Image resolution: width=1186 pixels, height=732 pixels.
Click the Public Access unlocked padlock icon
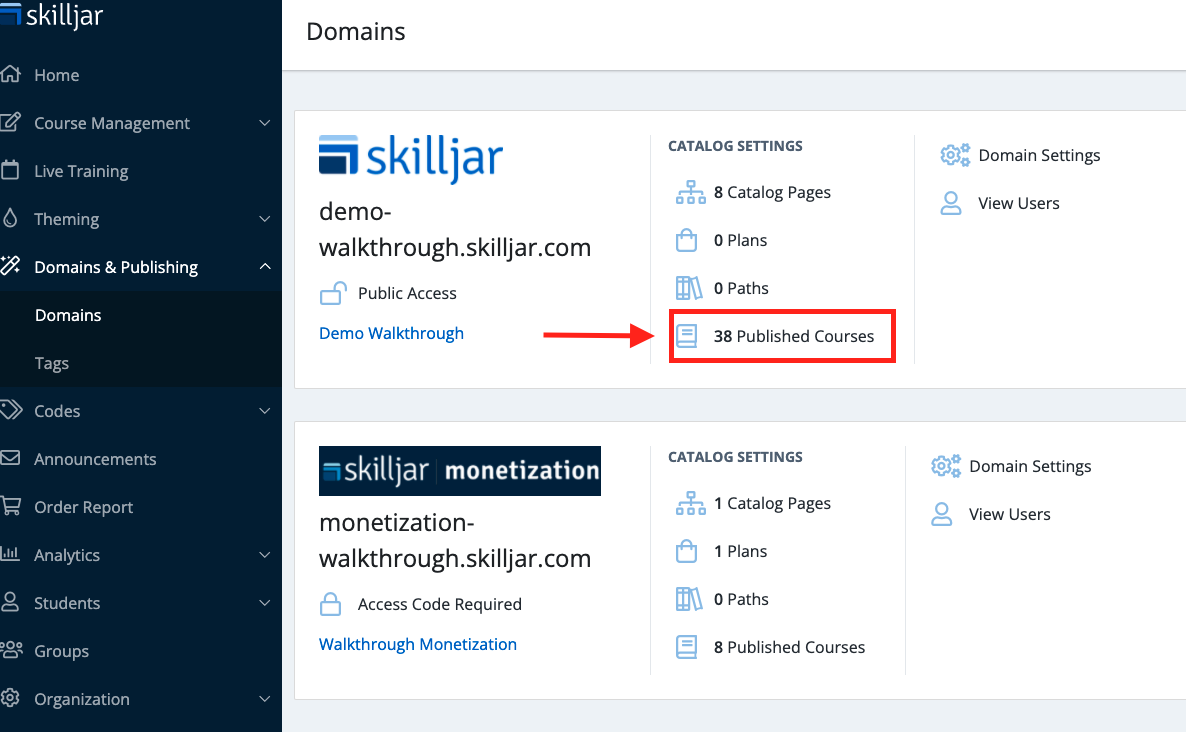point(334,293)
